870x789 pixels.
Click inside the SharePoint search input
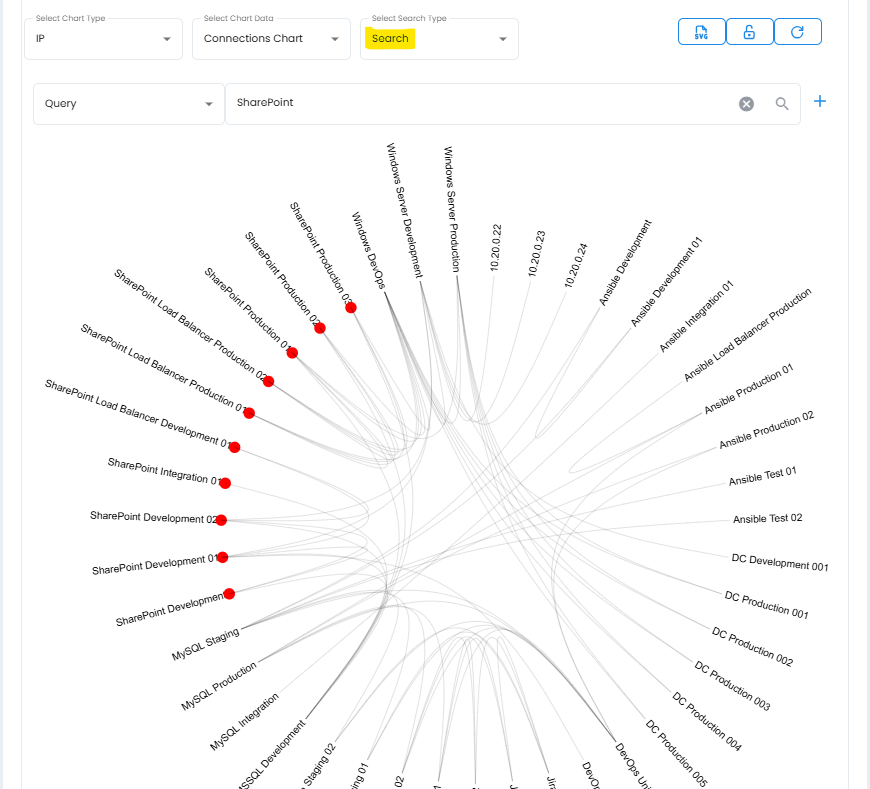tap(450, 103)
